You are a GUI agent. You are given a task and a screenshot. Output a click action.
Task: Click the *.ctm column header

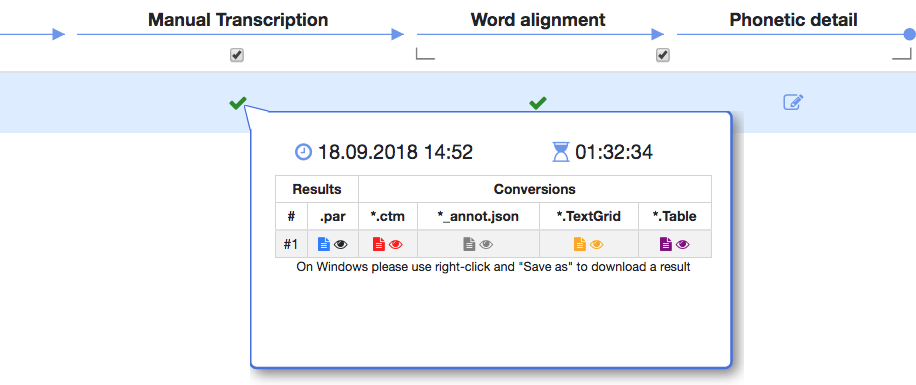[x=388, y=217]
